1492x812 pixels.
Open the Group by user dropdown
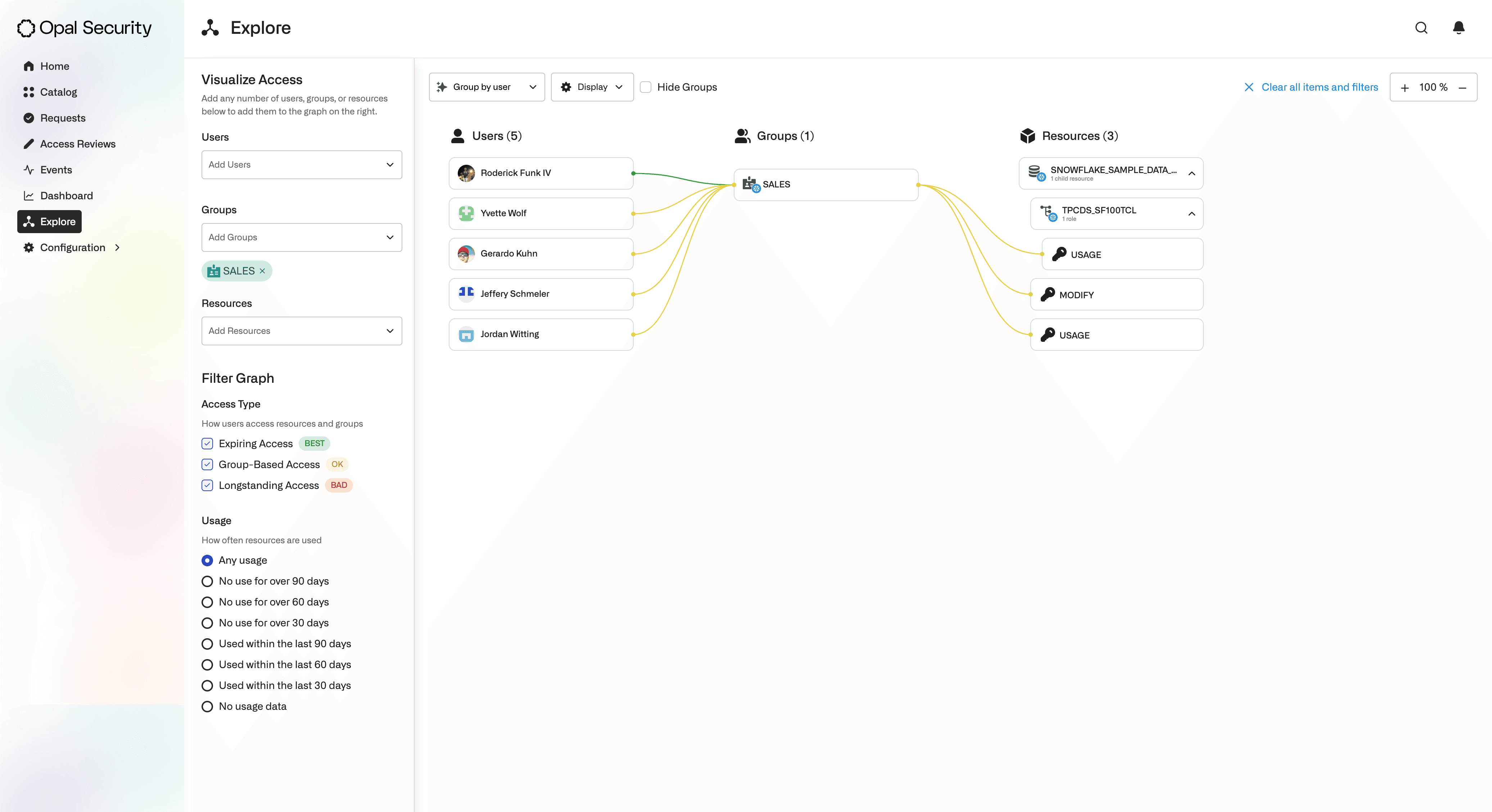click(487, 87)
